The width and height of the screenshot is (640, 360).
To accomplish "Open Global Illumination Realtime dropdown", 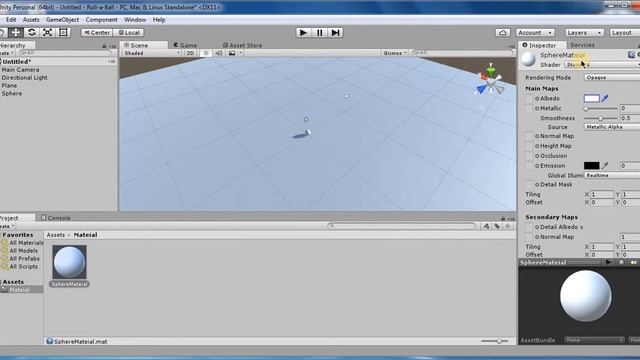I will [x=612, y=175].
